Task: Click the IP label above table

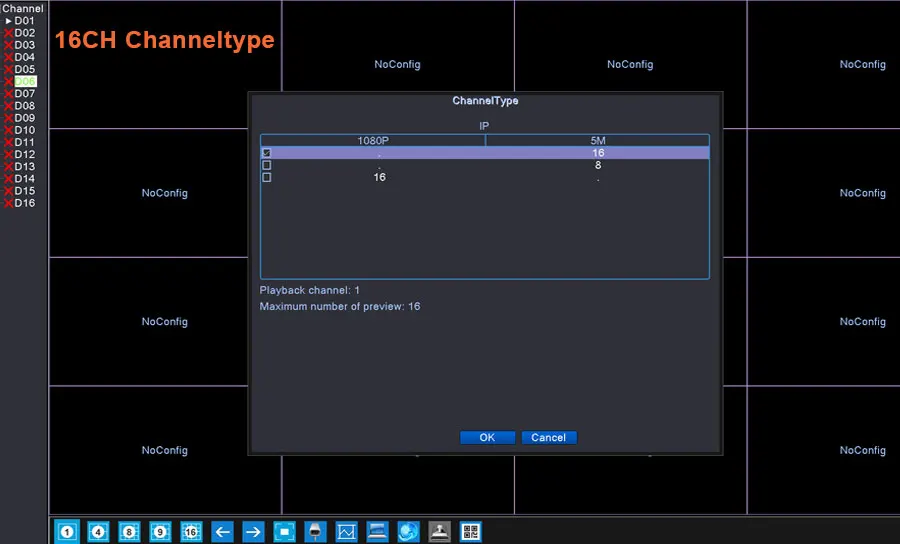Action: [484, 126]
